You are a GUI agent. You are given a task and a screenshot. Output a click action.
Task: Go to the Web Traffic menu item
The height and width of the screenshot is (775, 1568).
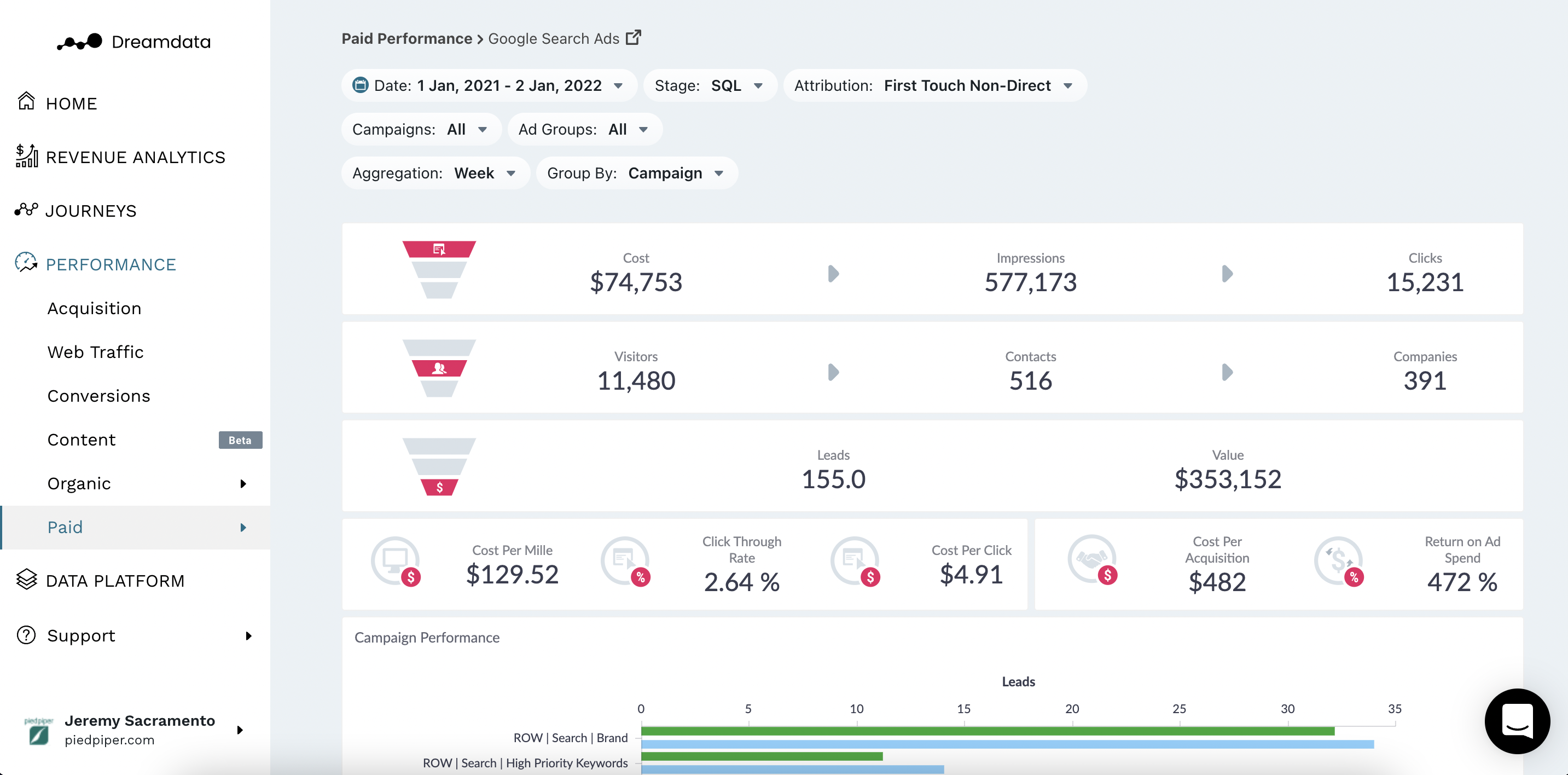[96, 352]
